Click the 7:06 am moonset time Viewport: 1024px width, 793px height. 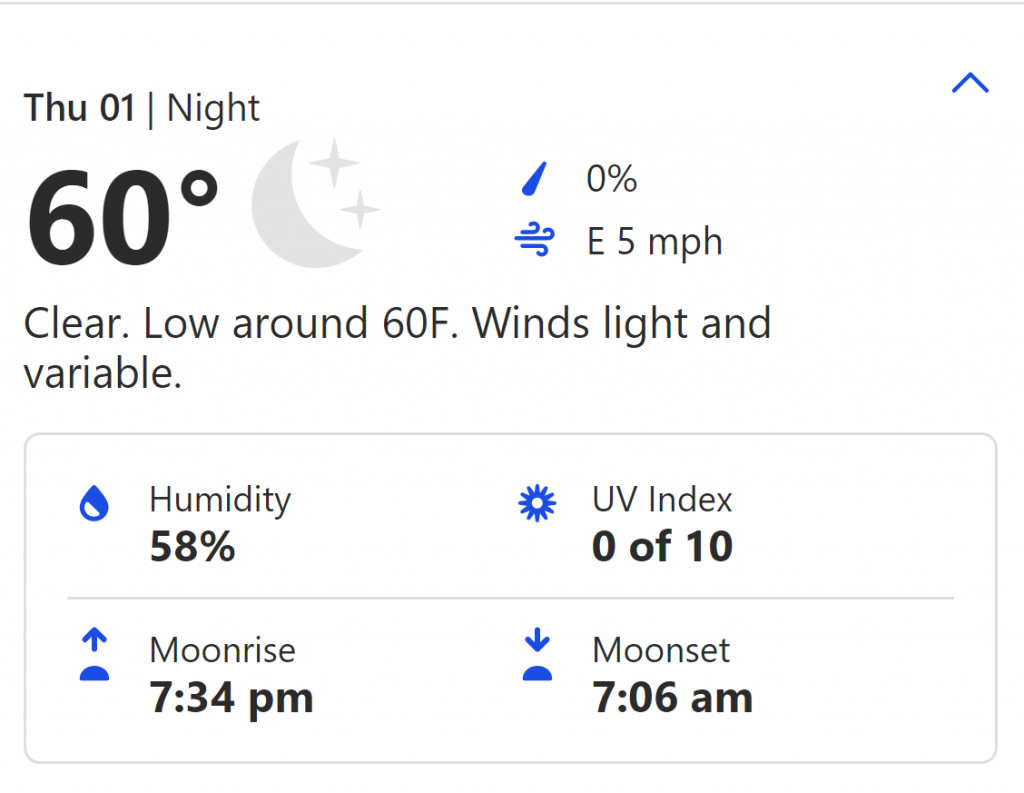pos(673,698)
